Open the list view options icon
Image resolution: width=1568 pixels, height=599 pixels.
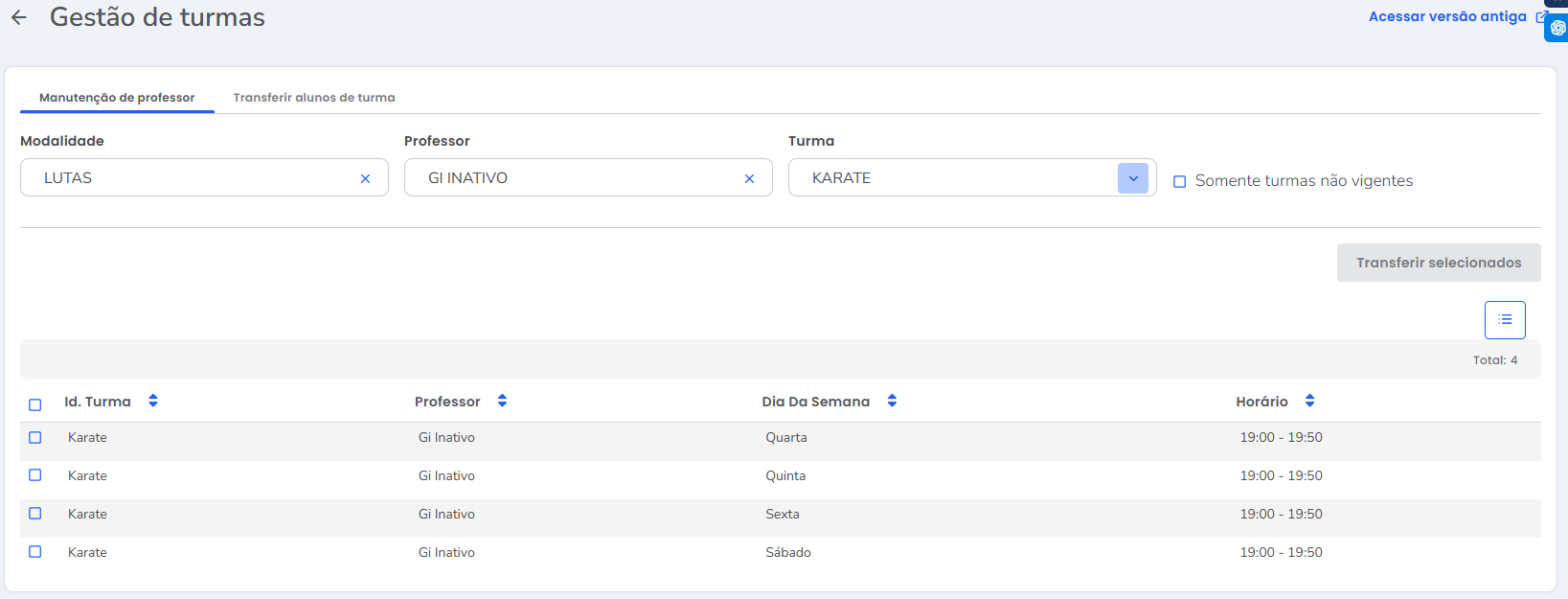point(1504,320)
